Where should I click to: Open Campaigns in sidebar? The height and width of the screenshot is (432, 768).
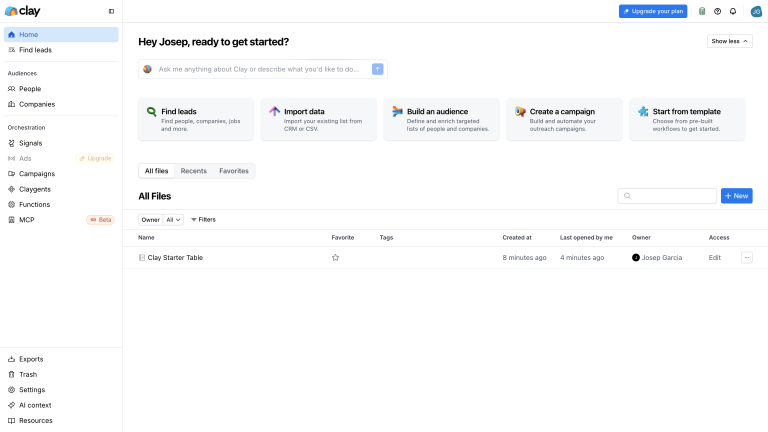pyautogui.click(x=61, y=174)
